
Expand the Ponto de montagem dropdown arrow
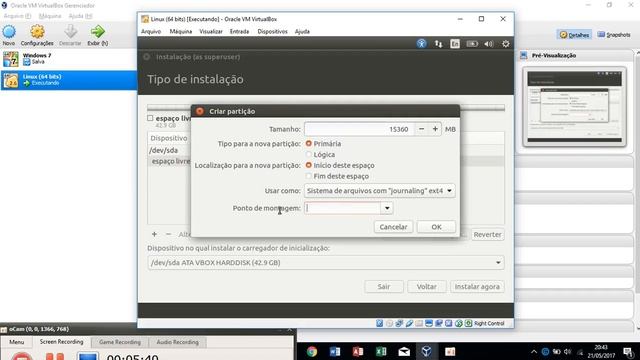tap(387, 208)
